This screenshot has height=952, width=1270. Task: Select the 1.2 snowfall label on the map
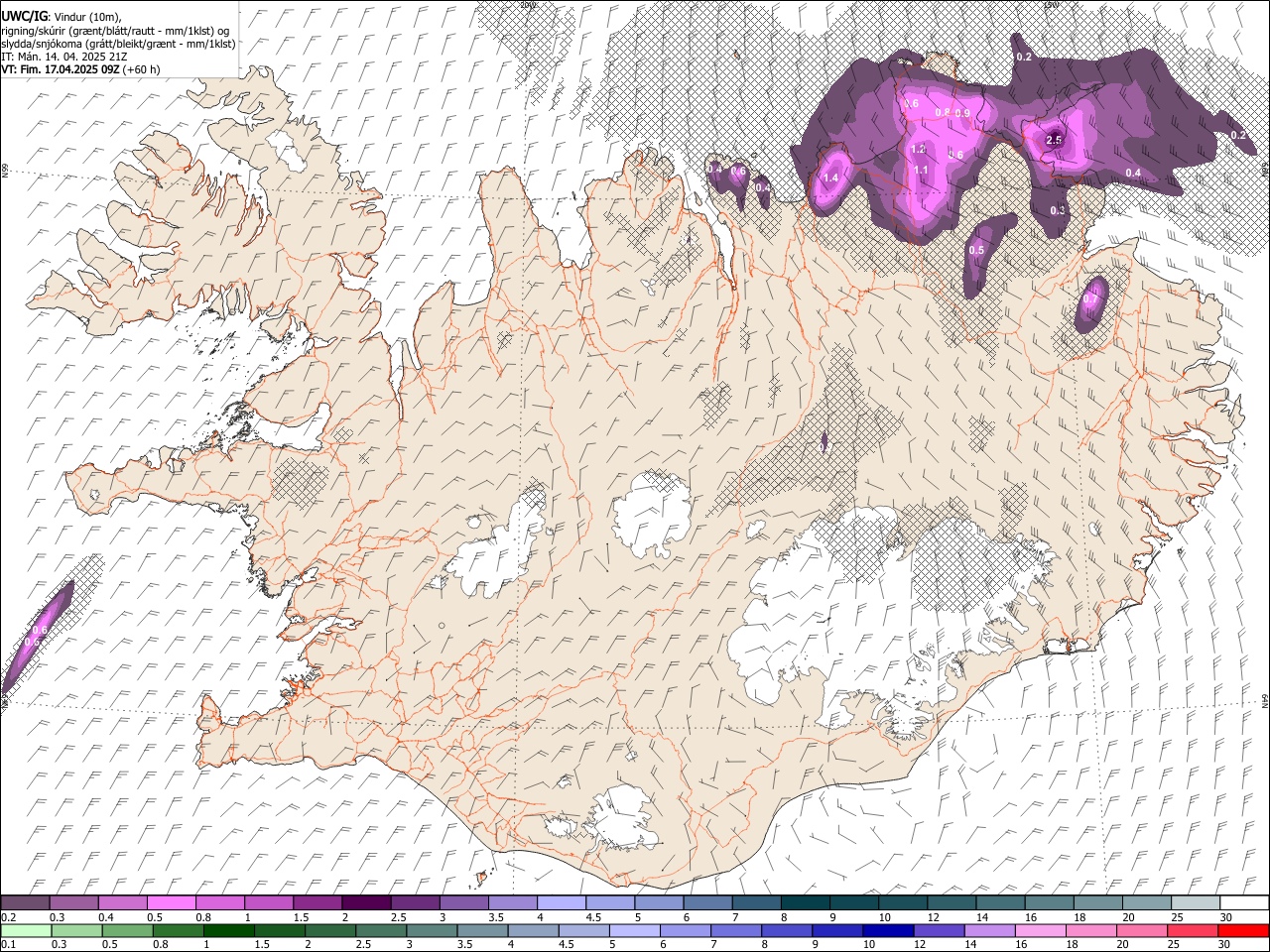click(x=919, y=149)
